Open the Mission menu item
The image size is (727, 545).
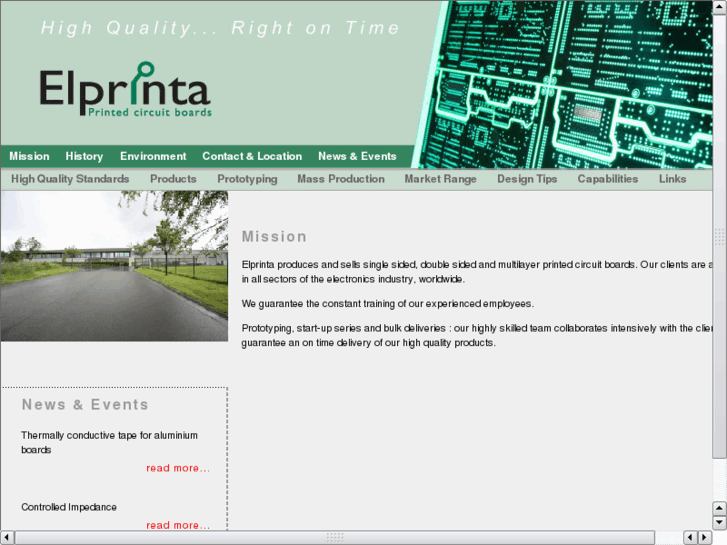[29, 156]
